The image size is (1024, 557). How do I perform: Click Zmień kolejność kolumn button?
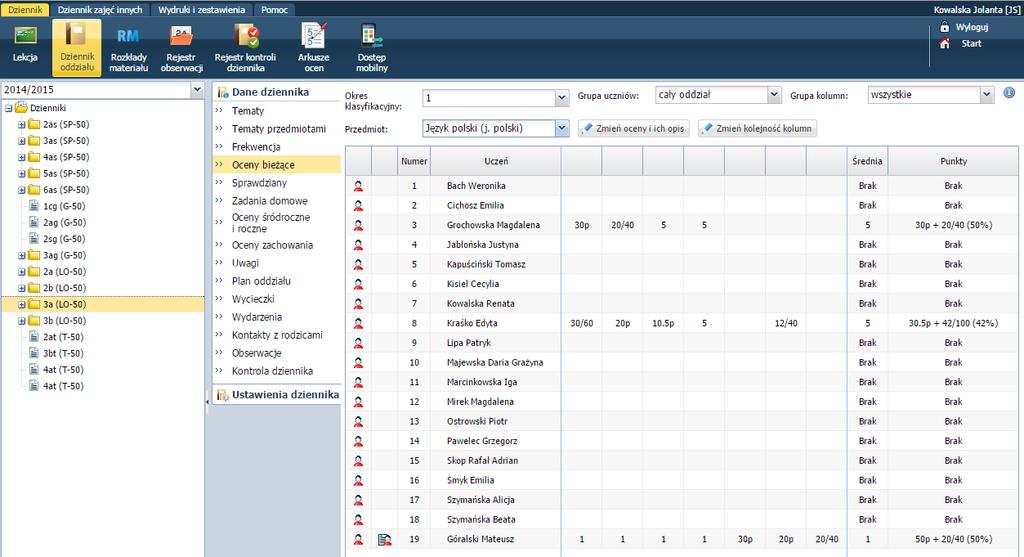point(758,129)
